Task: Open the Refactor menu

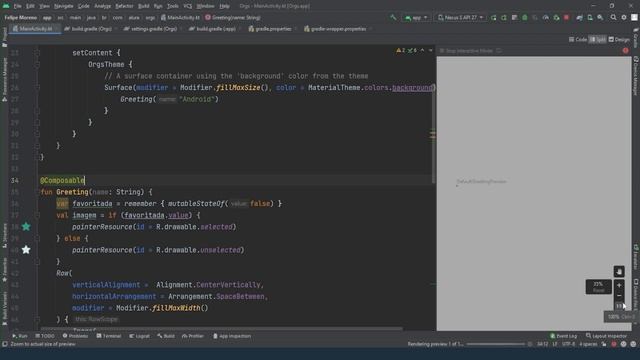Action: [124, 6]
